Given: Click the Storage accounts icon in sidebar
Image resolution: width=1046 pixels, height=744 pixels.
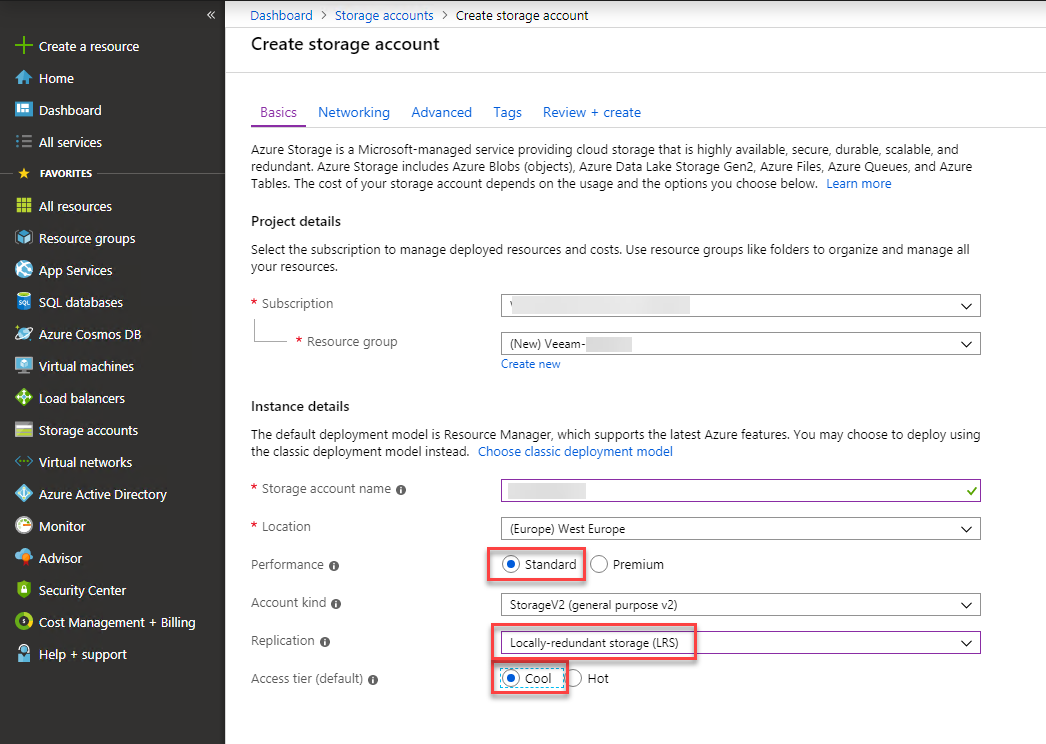Looking at the screenshot, I should coord(23,430).
